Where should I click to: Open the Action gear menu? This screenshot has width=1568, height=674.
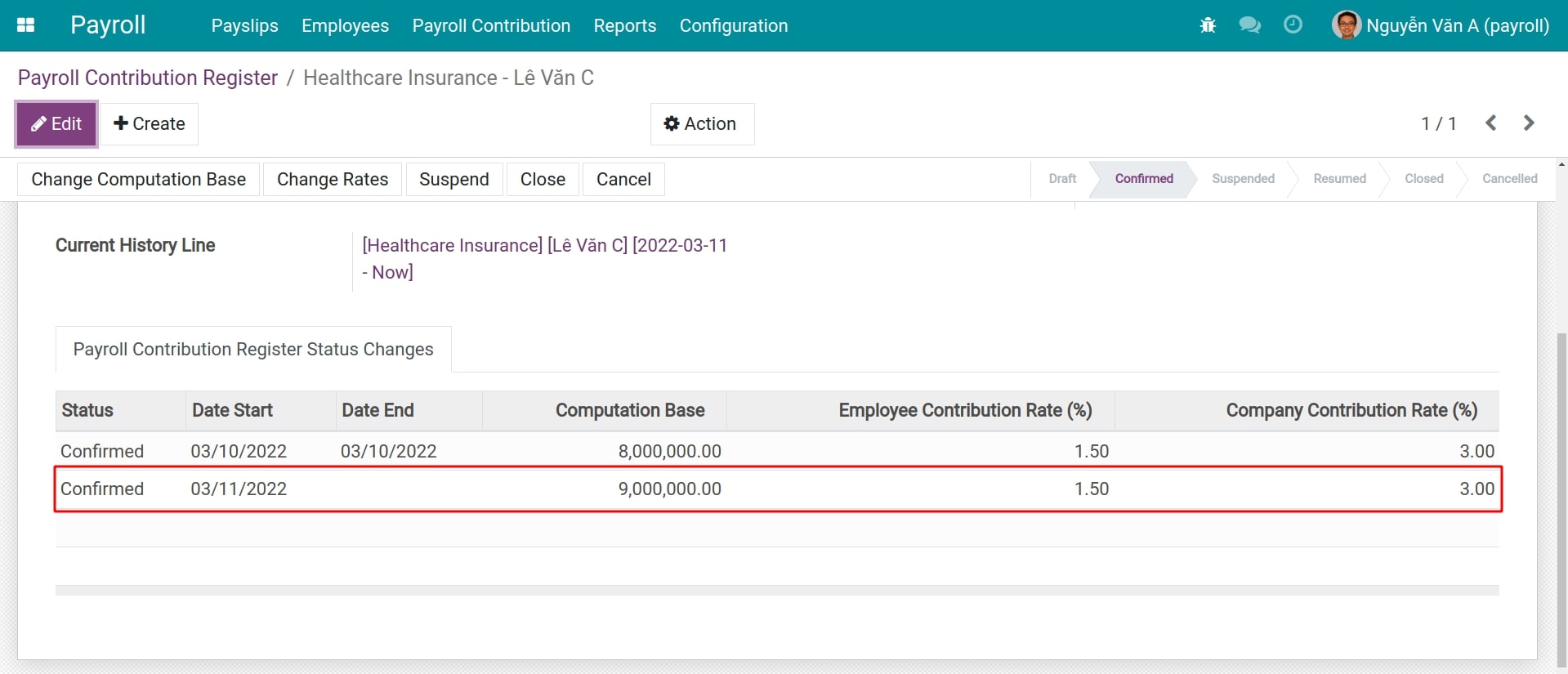[x=701, y=124]
